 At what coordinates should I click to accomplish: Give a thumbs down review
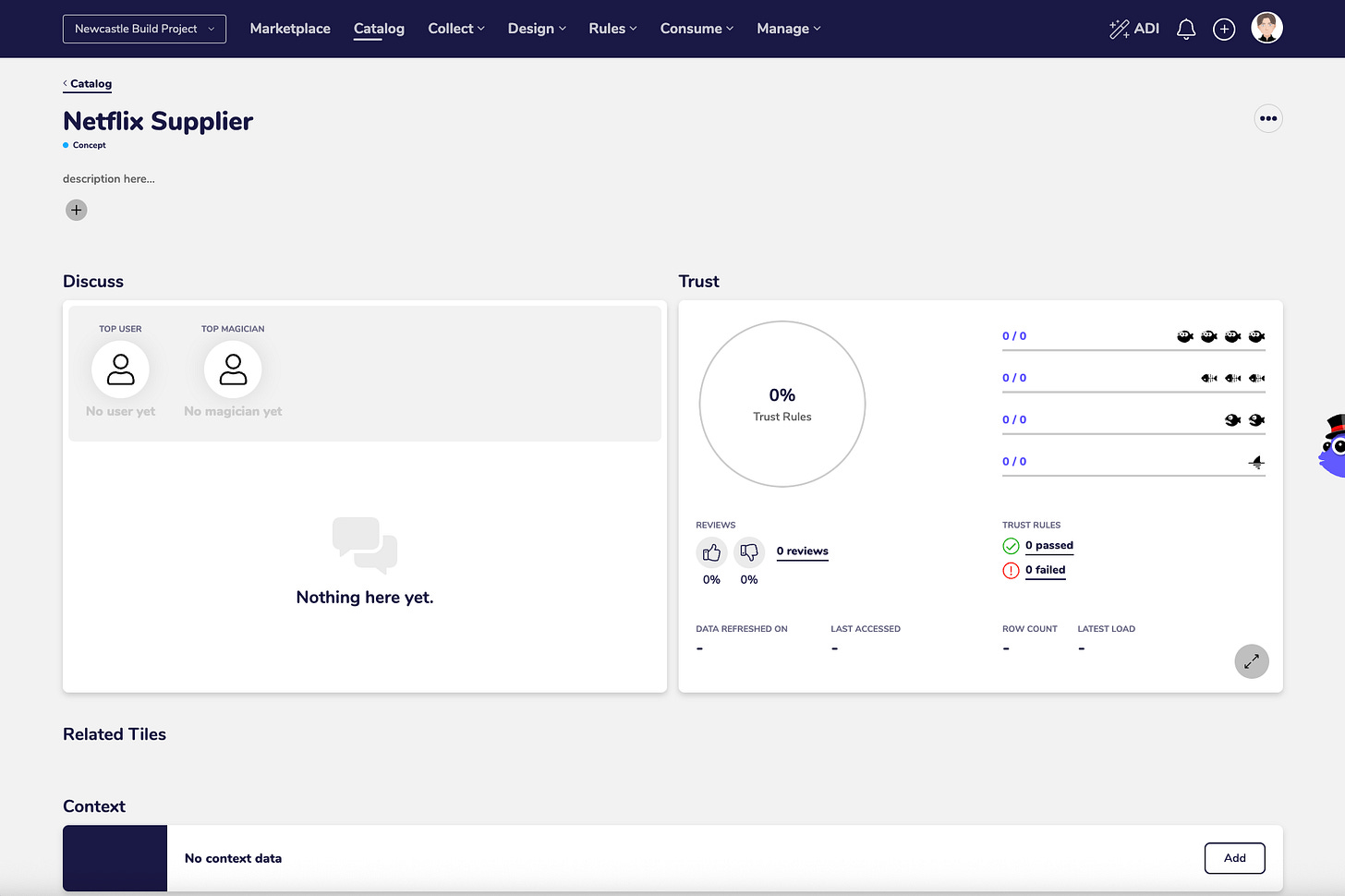[x=749, y=552]
